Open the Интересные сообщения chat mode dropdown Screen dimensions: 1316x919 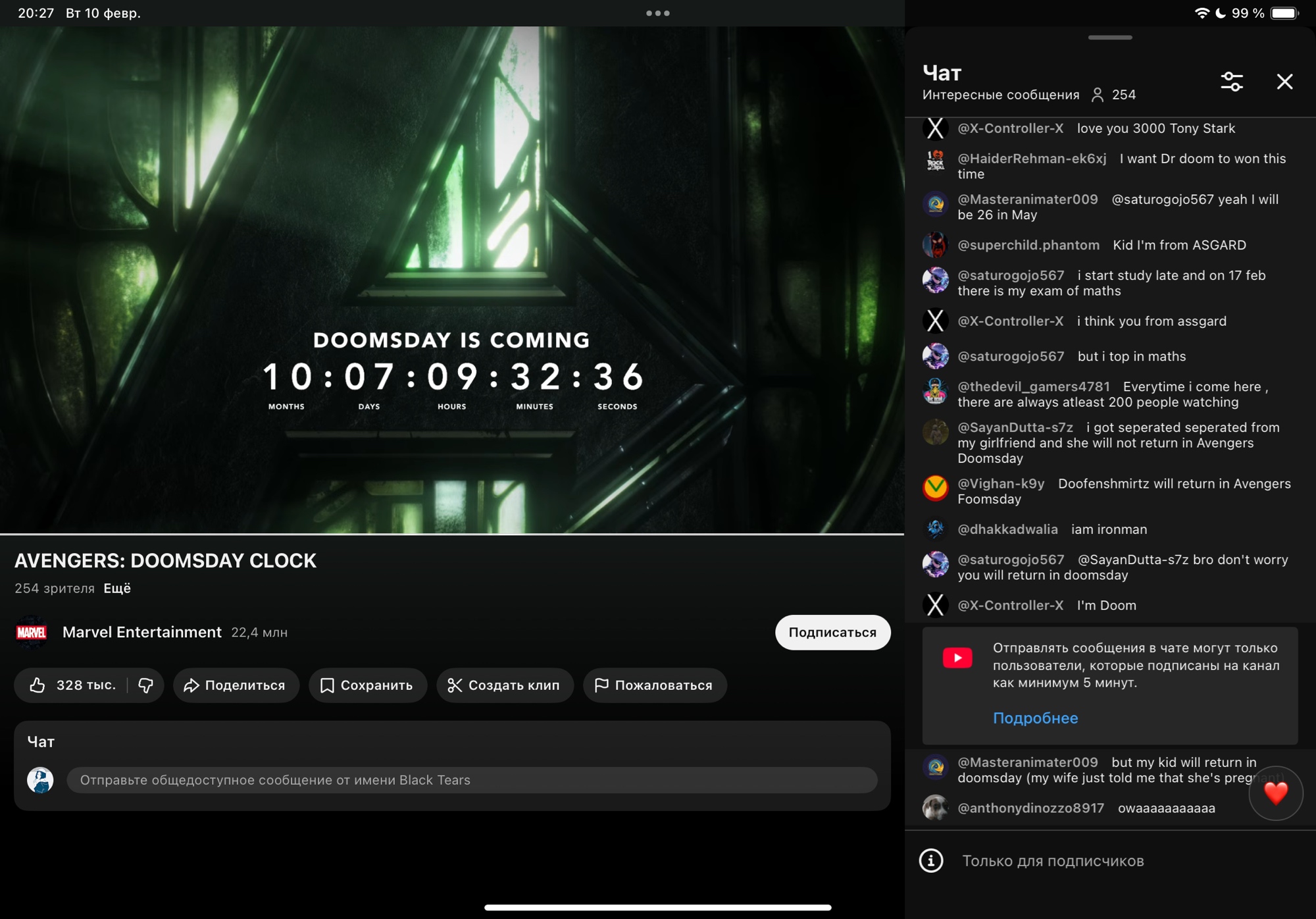(1000, 95)
